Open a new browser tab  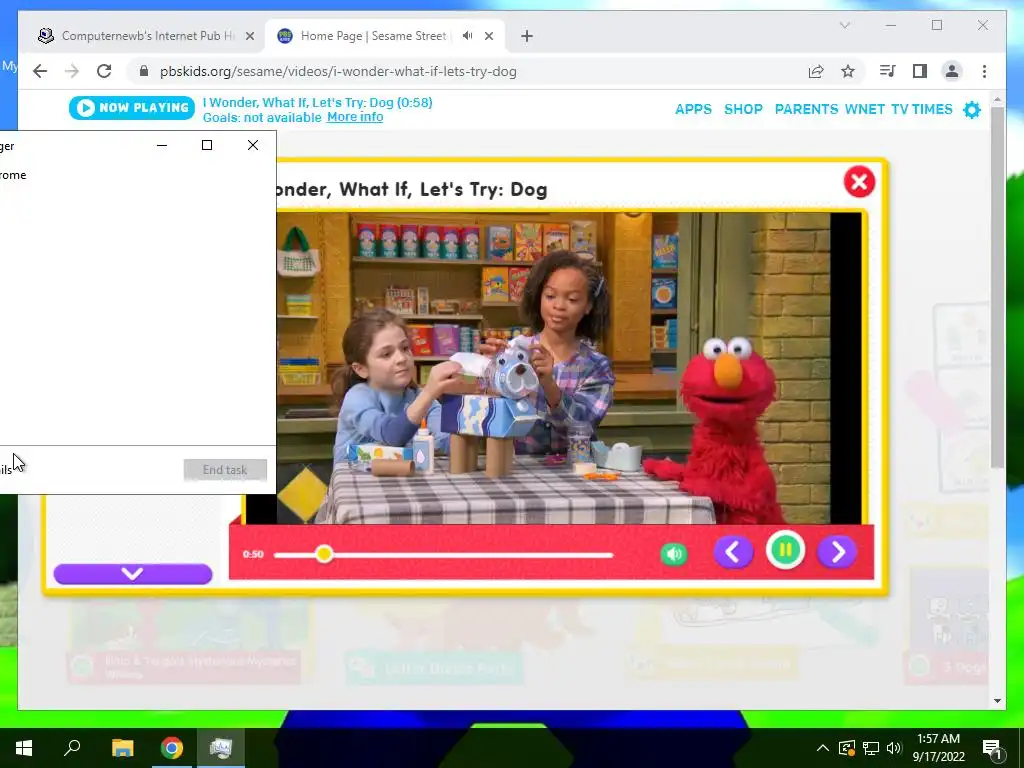click(527, 36)
